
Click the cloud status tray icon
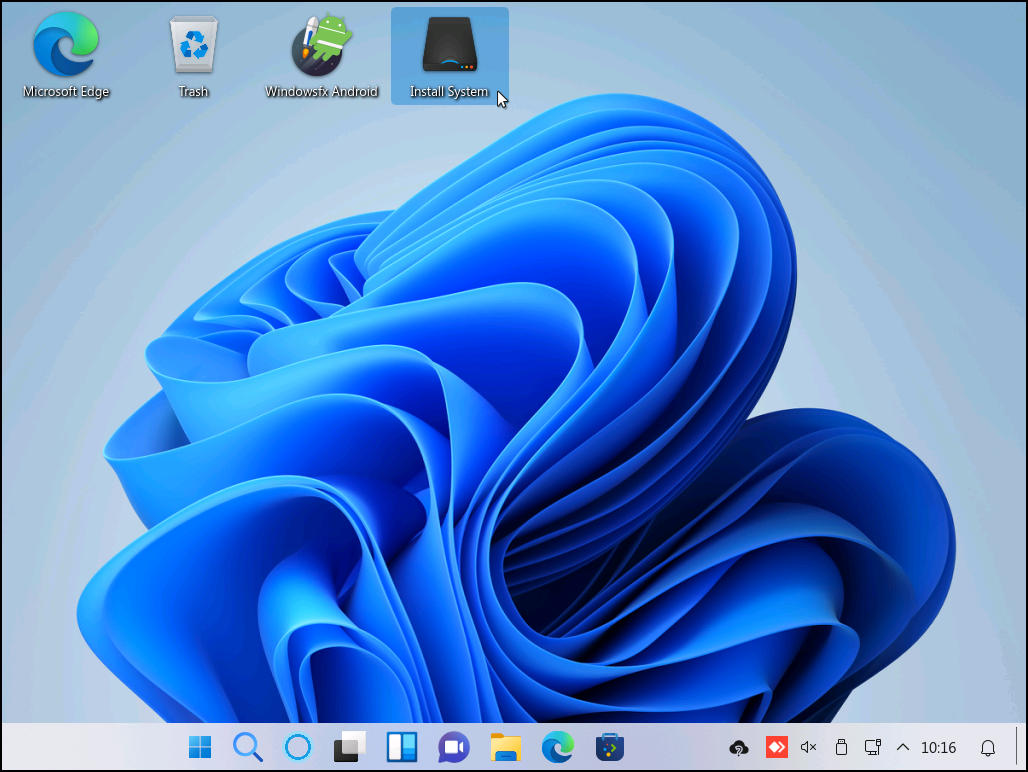coord(739,748)
